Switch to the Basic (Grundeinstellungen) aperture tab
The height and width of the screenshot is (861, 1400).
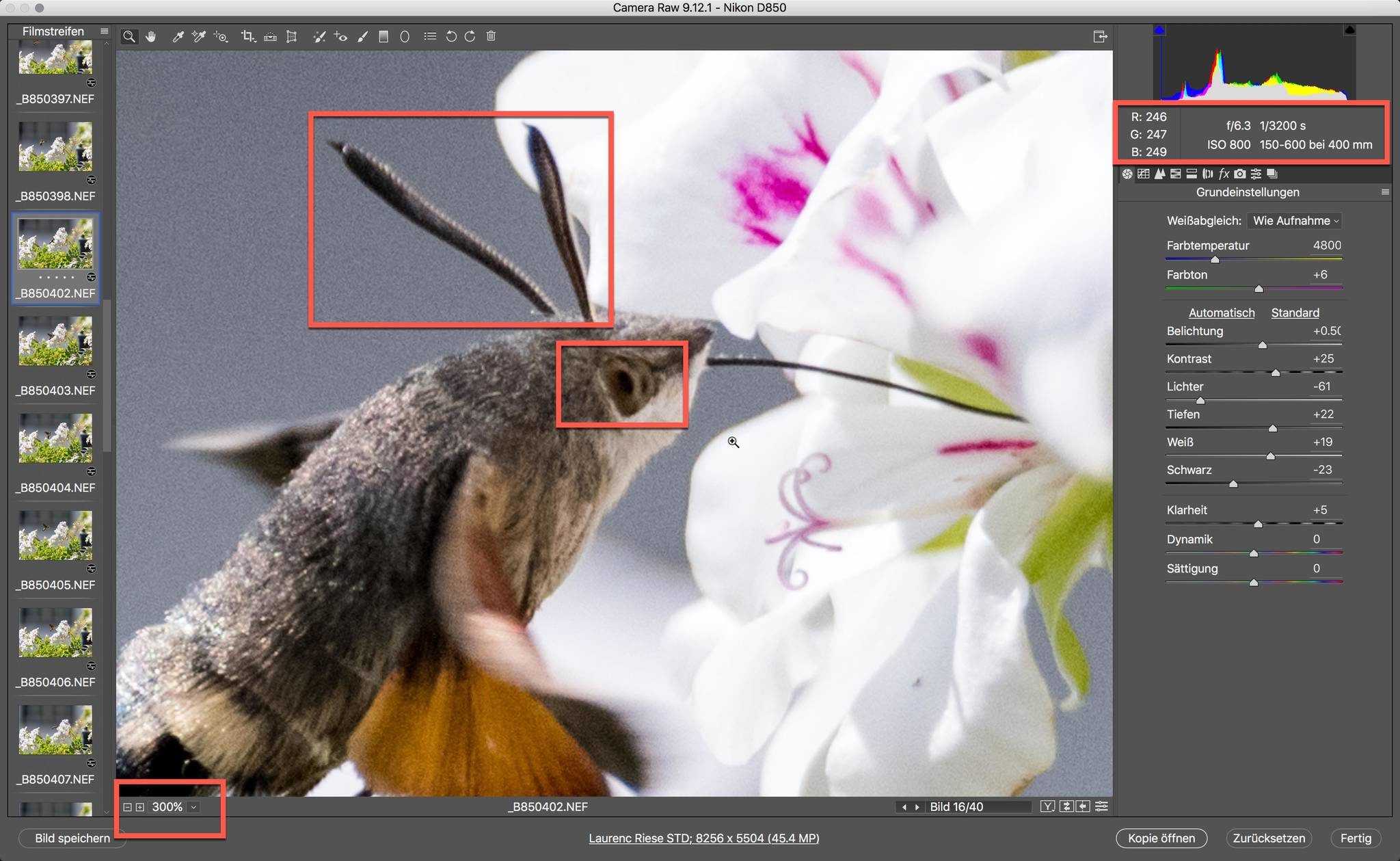(x=1127, y=174)
